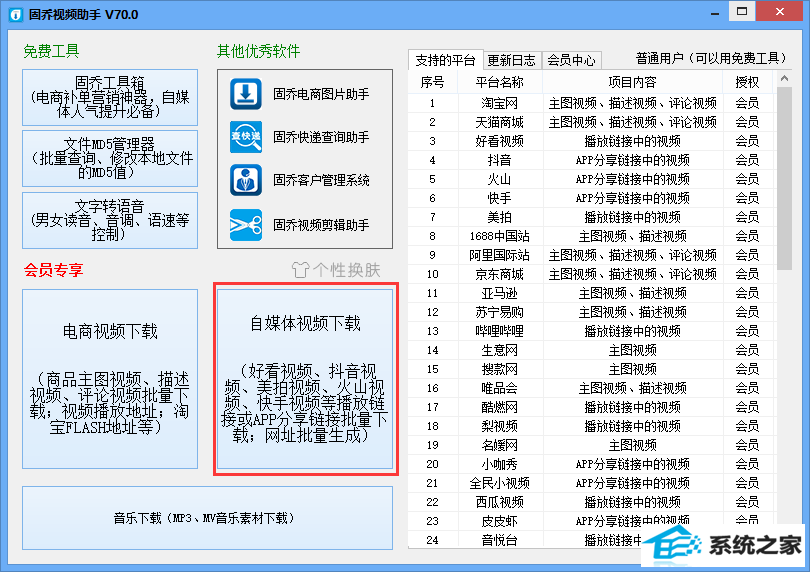Image resolution: width=810 pixels, height=572 pixels.
Task: Select 阿里国际站 row
Action: pyautogui.click(x=592, y=255)
